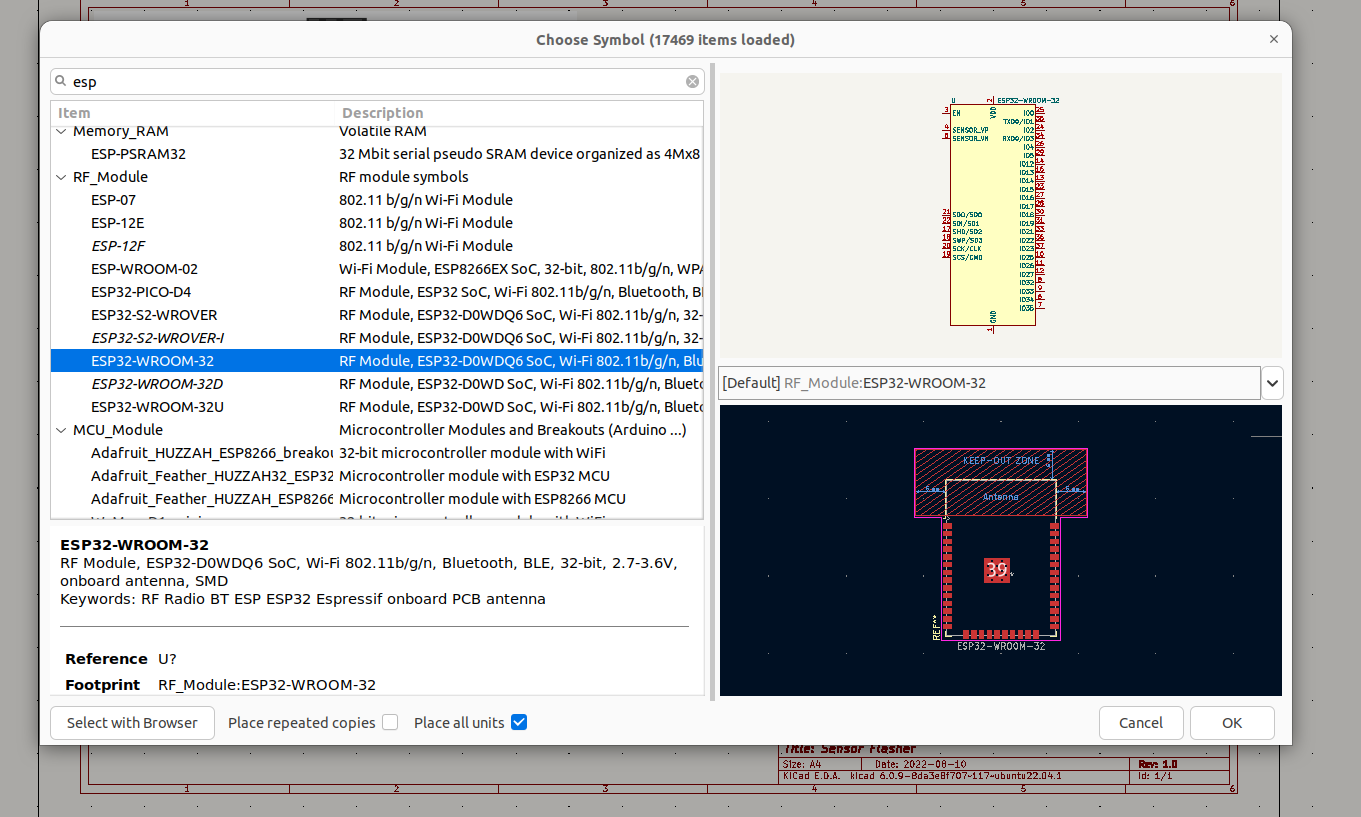This screenshot has height=817, width=1361.
Task: Collapse the MCU_Module library
Action: tap(62, 430)
